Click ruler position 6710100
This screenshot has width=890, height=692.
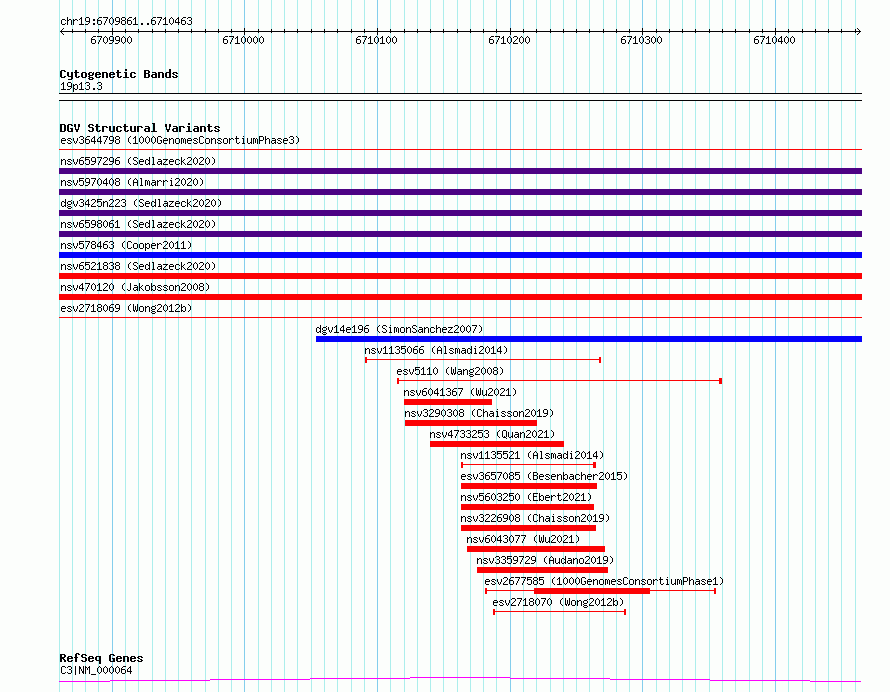[376, 40]
